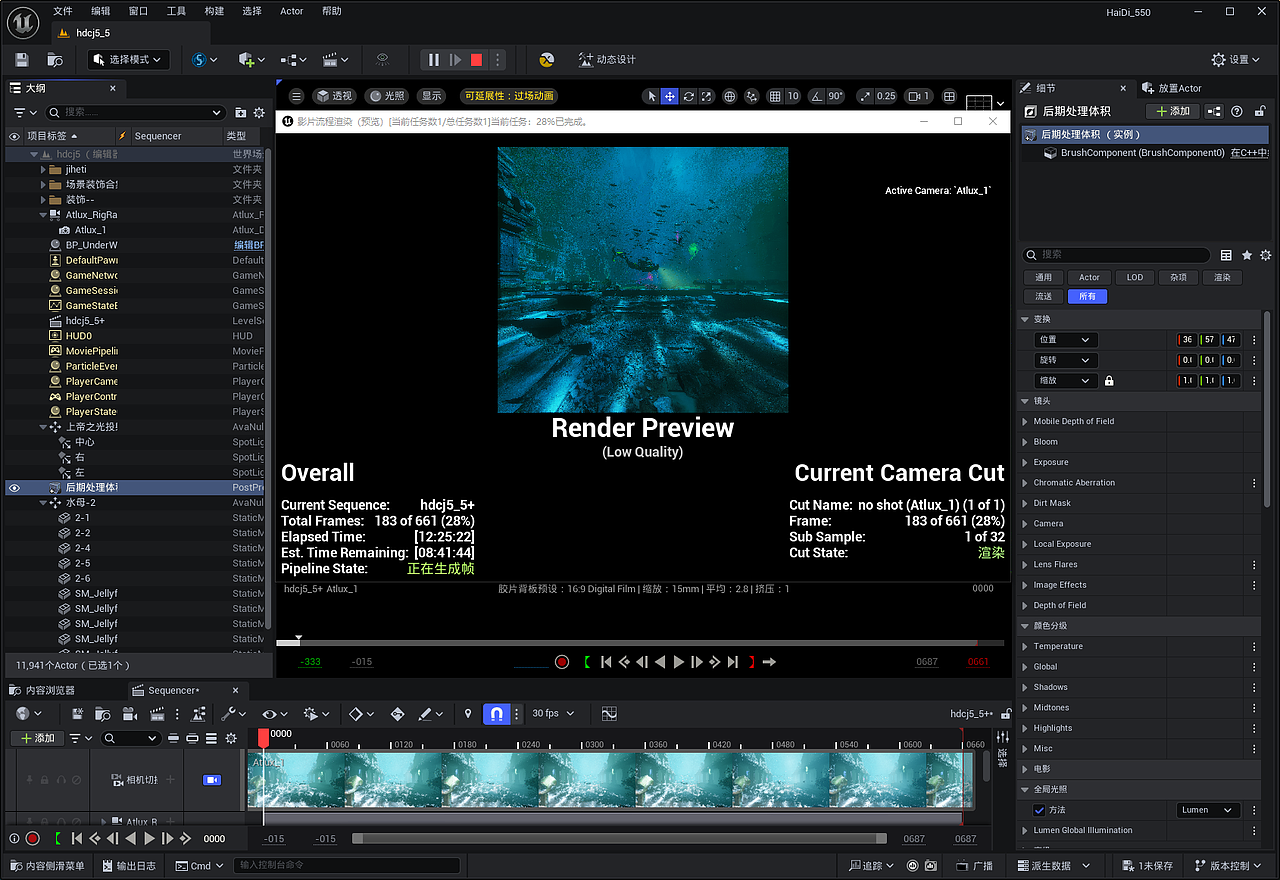
Task: Open the Sequencer curve editor icon
Action: click(609, 714)
